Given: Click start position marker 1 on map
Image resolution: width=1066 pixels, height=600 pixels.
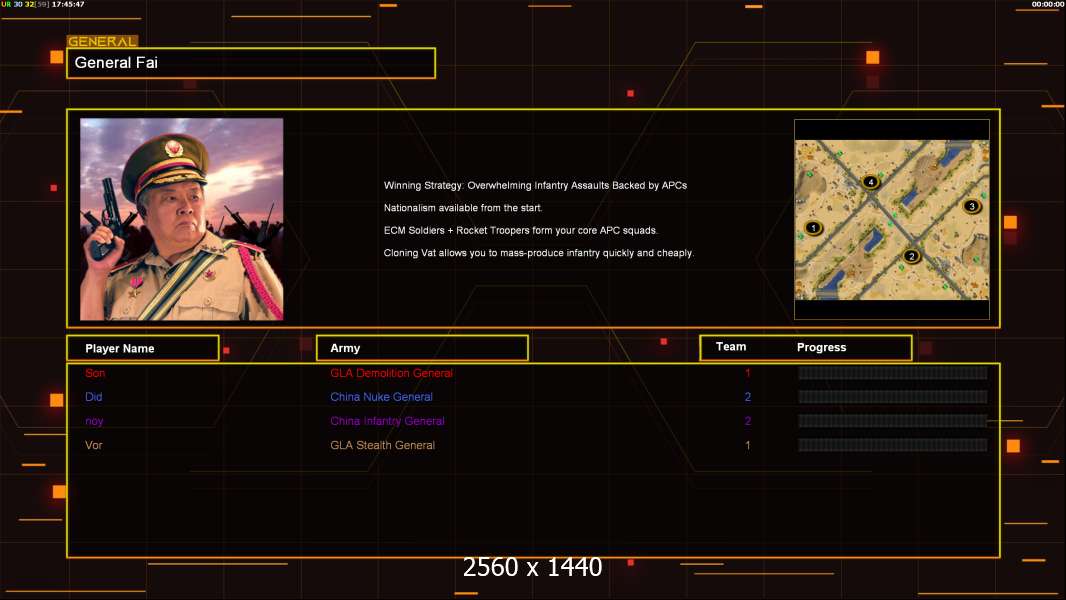Looking at the screenshot, I should click(812, 228).
